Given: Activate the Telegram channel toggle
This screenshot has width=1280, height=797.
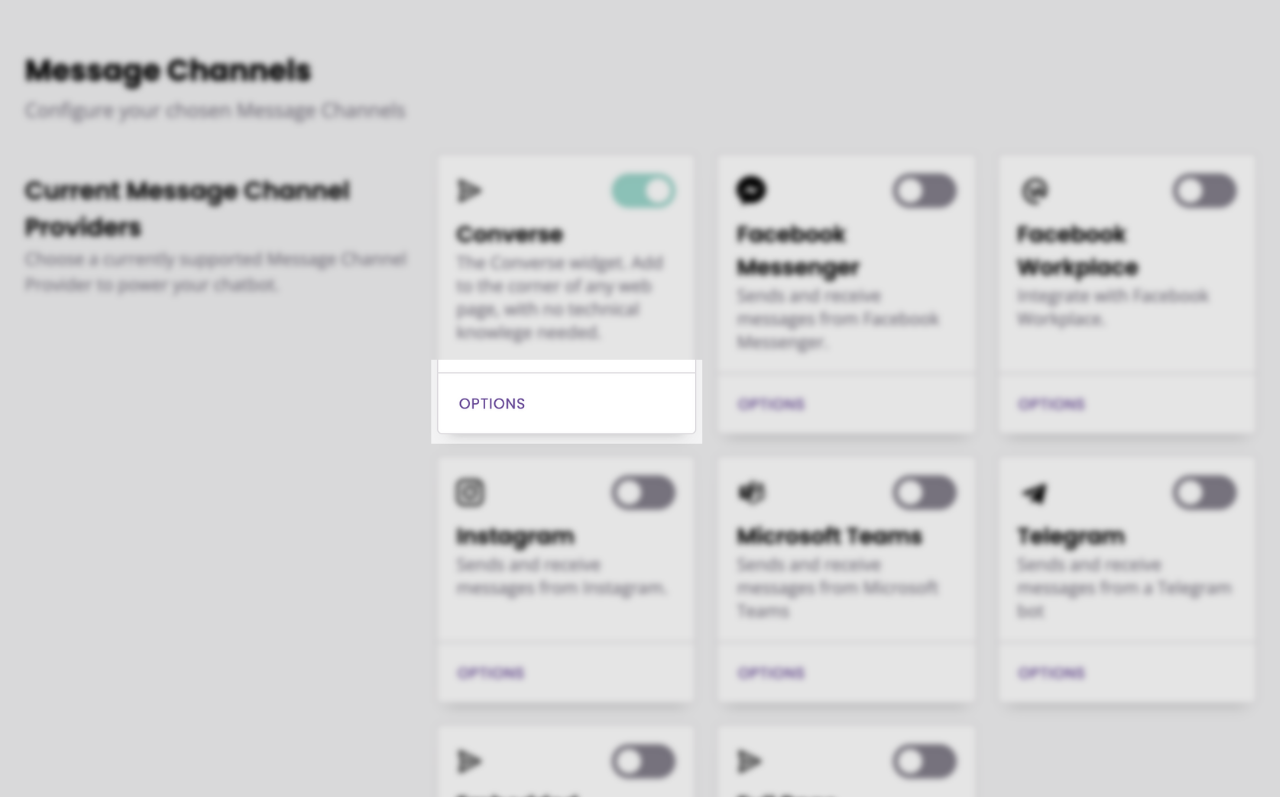Looking at the screenshot, I should click(1204, 492).
